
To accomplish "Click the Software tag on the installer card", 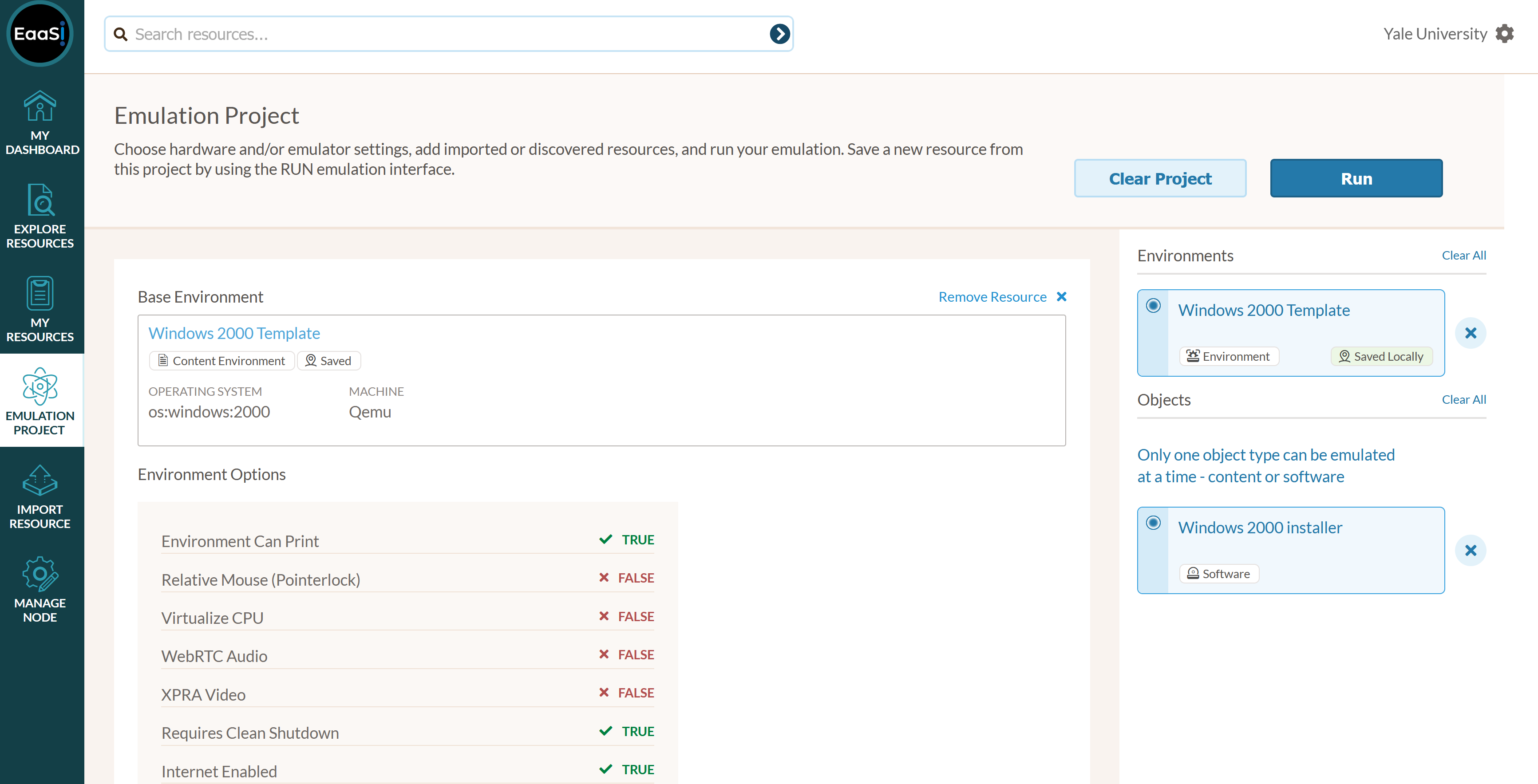I will (1218, 573).
